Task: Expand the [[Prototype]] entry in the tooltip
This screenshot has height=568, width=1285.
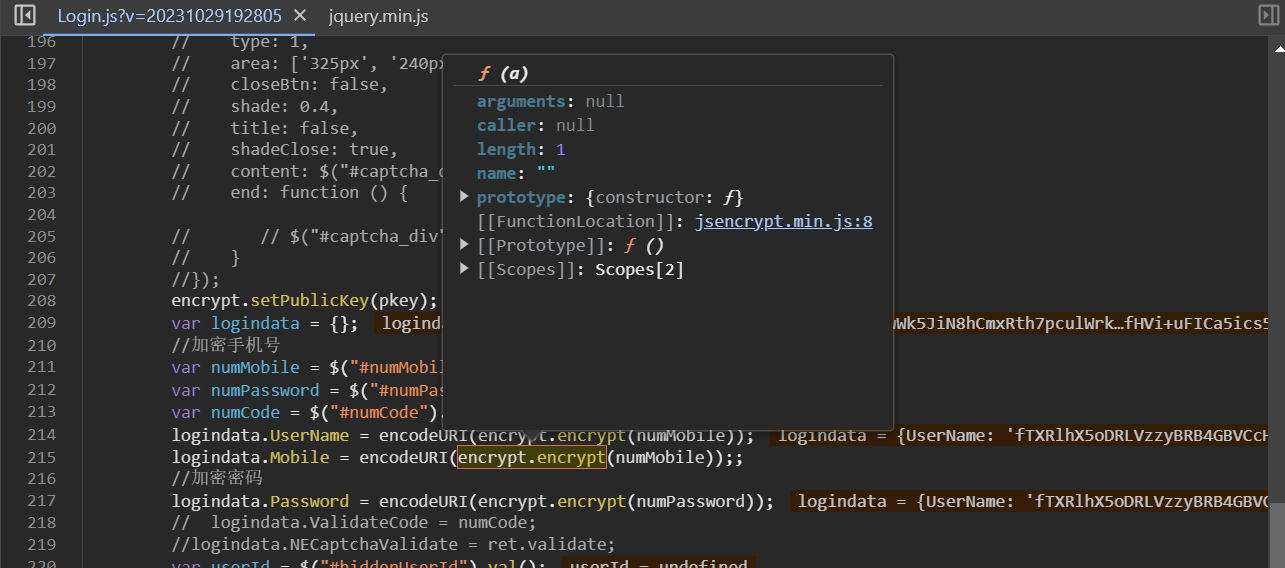Action: pyautogui.click(x=464, y=245)
